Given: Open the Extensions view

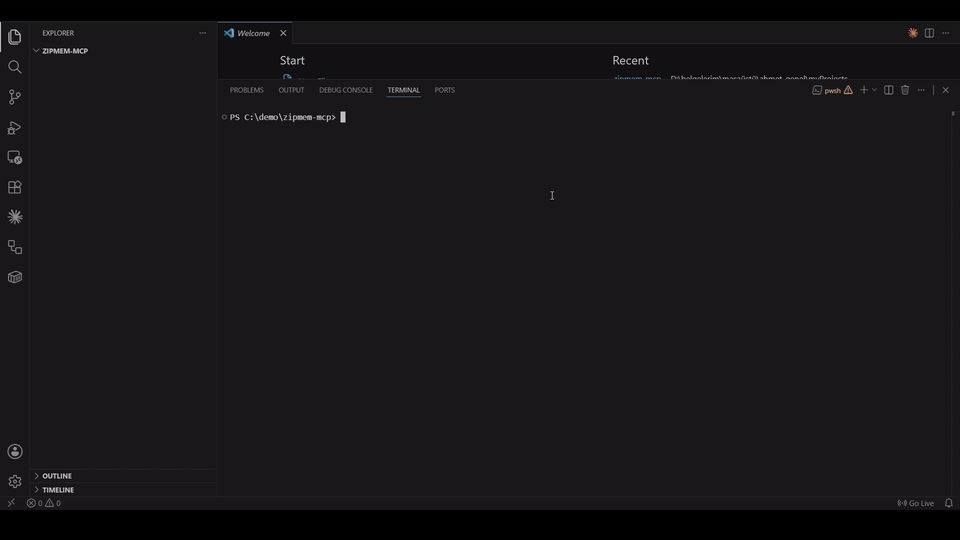Looking at the screenshot, I should [x=15, y=187].
